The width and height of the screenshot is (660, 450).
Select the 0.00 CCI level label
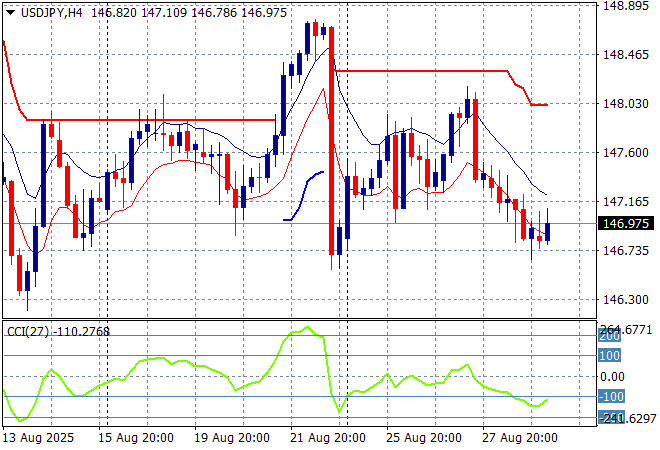click(612, 376)
